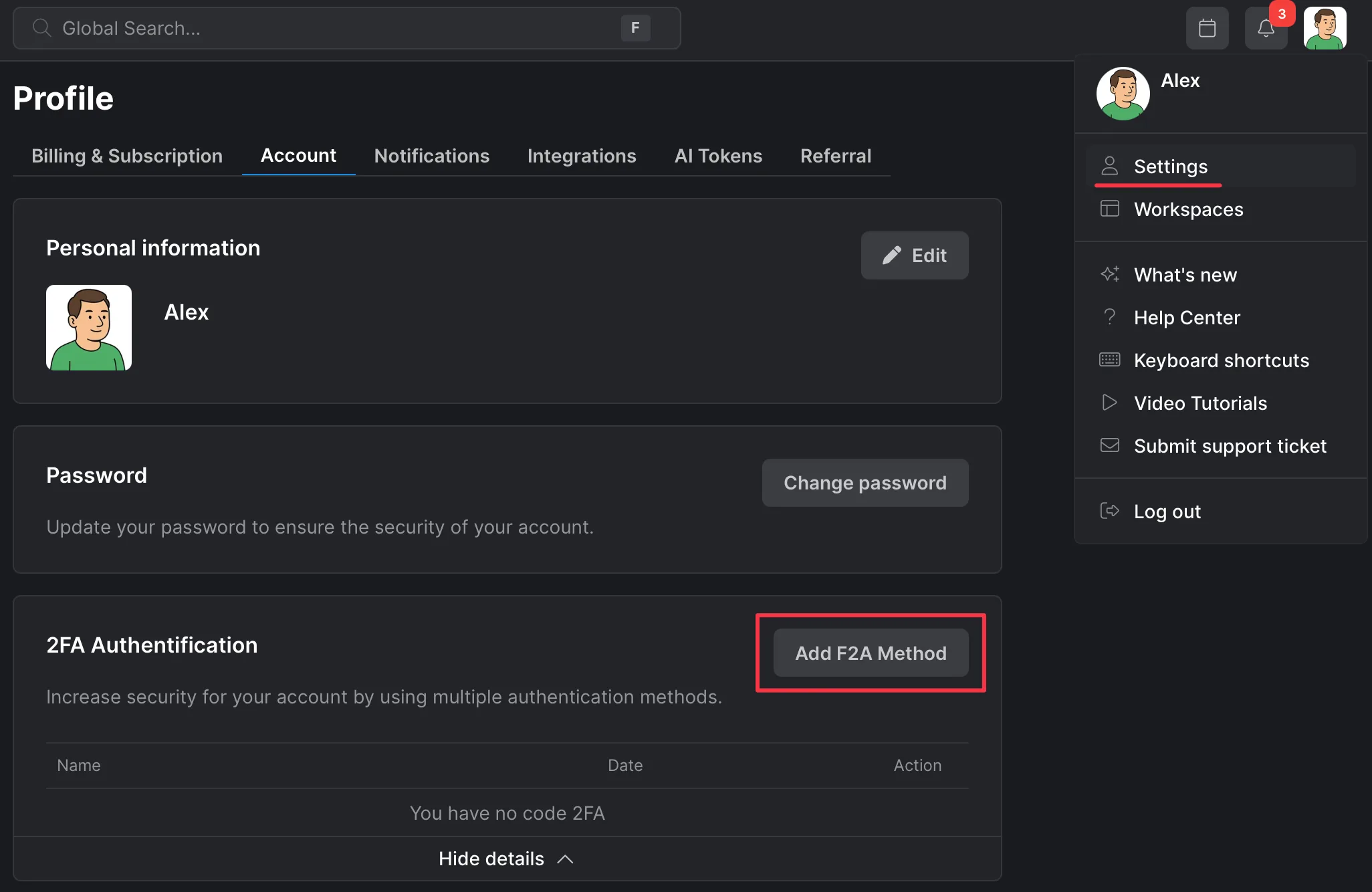Collapse the 2FA section via Hide details
1372x892 pixels.
[506, 859]
